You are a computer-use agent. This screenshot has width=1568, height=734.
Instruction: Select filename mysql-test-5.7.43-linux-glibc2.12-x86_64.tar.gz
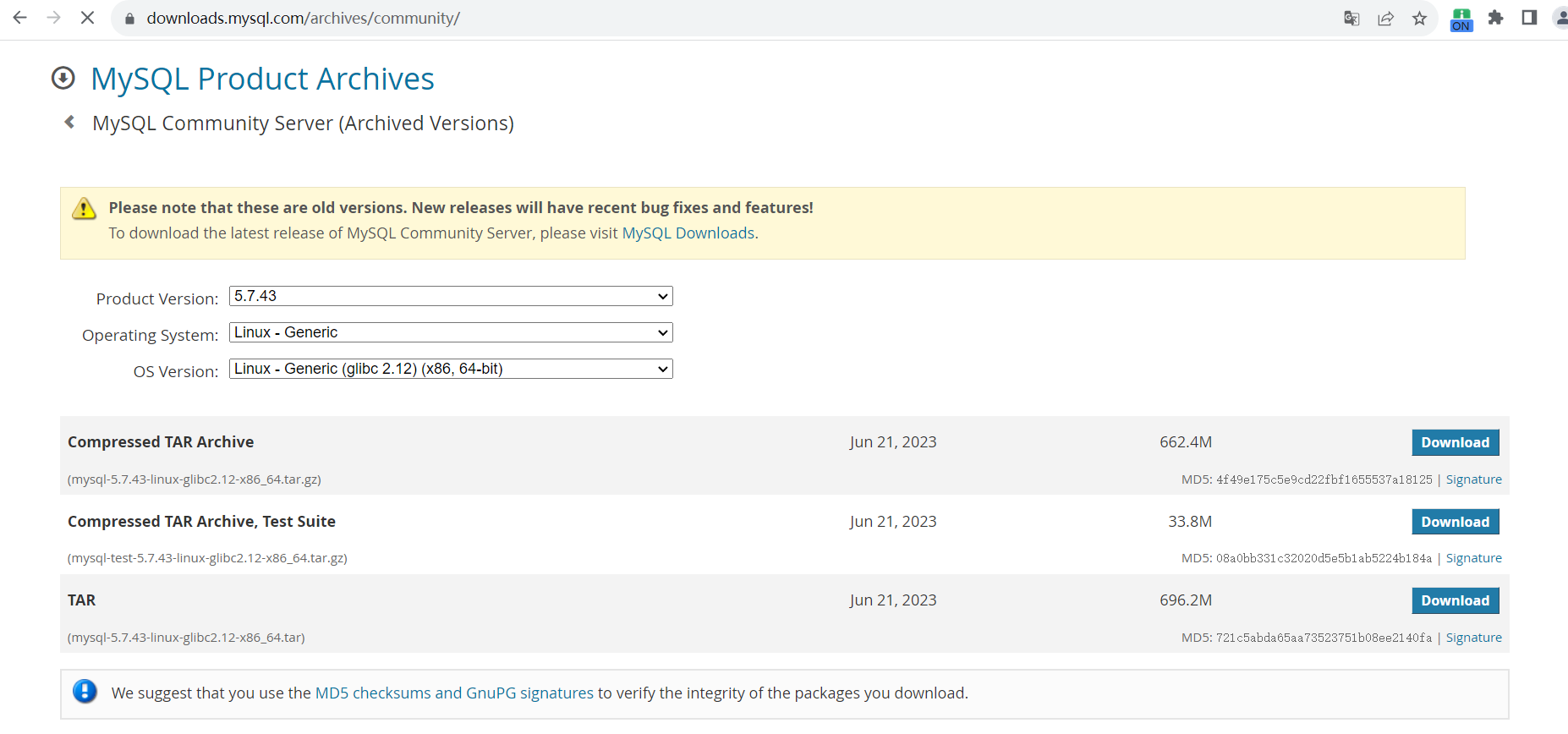[x=207, y=558]
